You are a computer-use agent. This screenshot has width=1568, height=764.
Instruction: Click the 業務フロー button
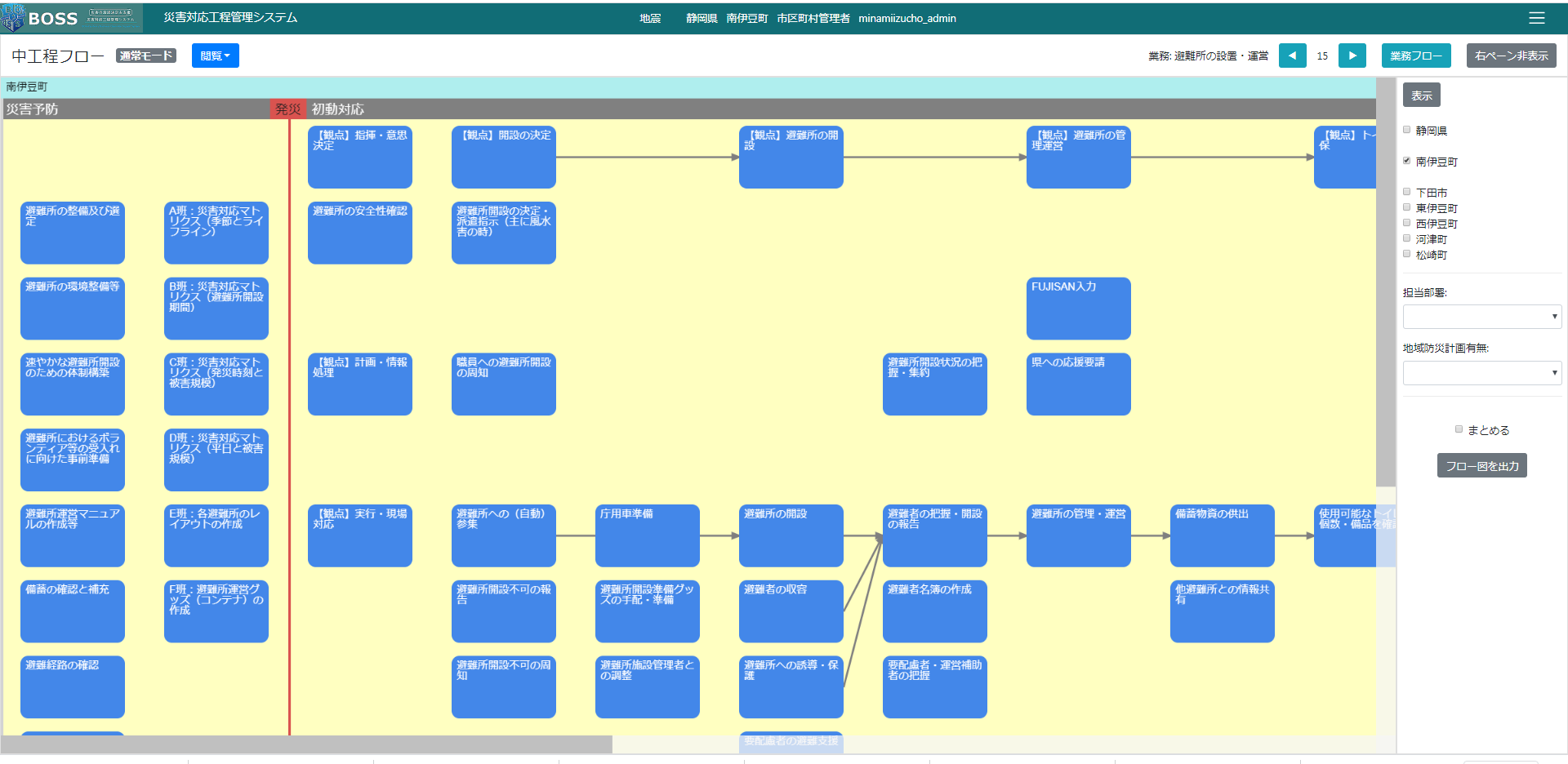click(x=1415, y=56)
